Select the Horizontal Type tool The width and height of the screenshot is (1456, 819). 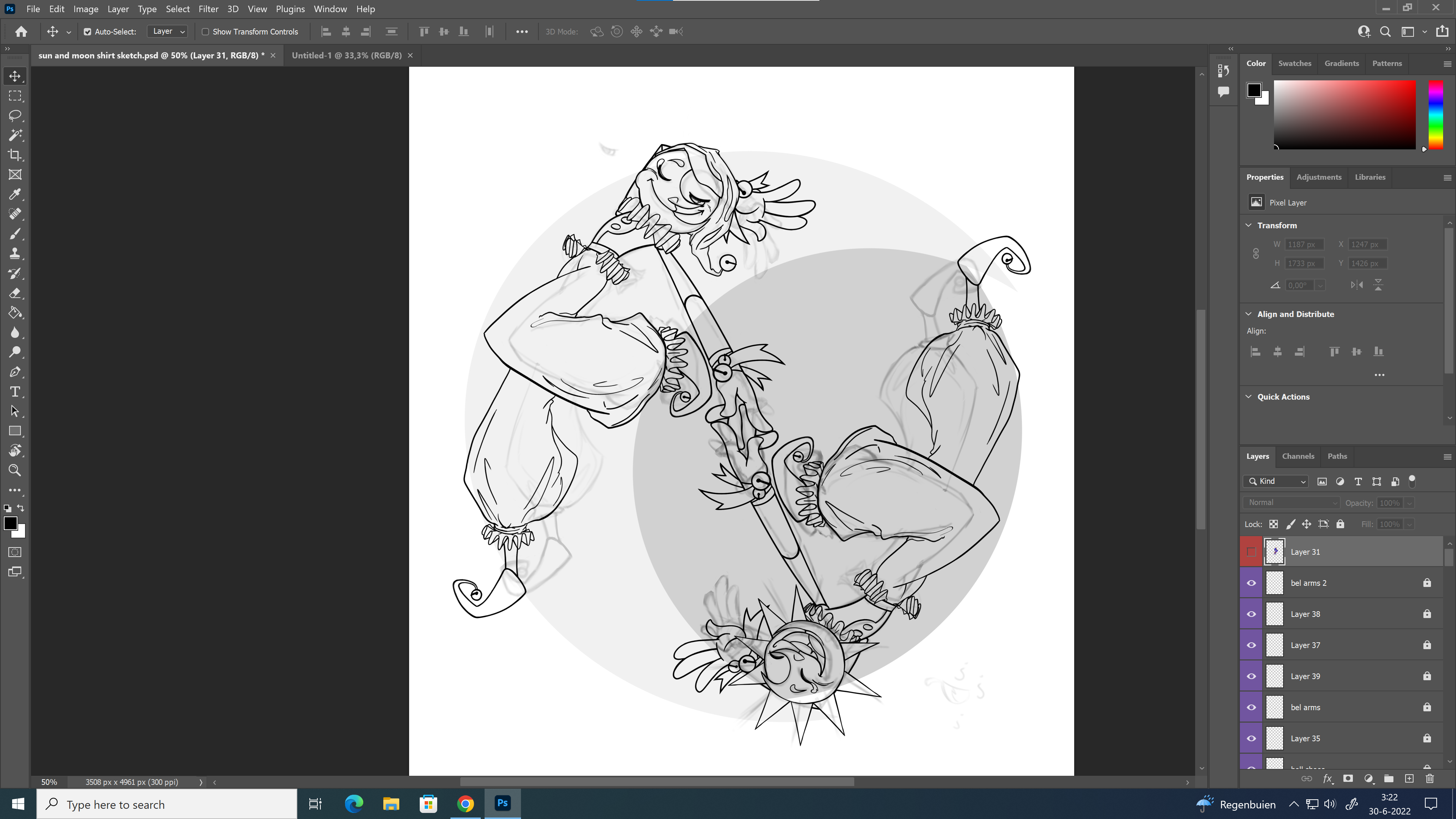[15, 392]
